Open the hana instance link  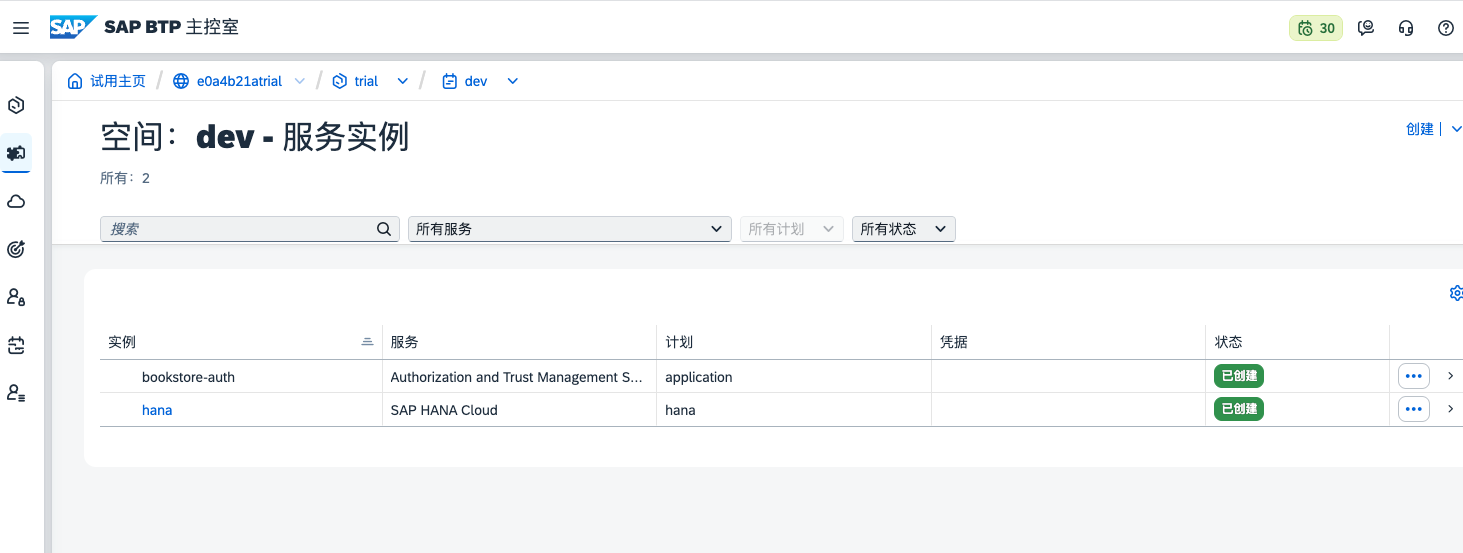[x=157, y=410]
